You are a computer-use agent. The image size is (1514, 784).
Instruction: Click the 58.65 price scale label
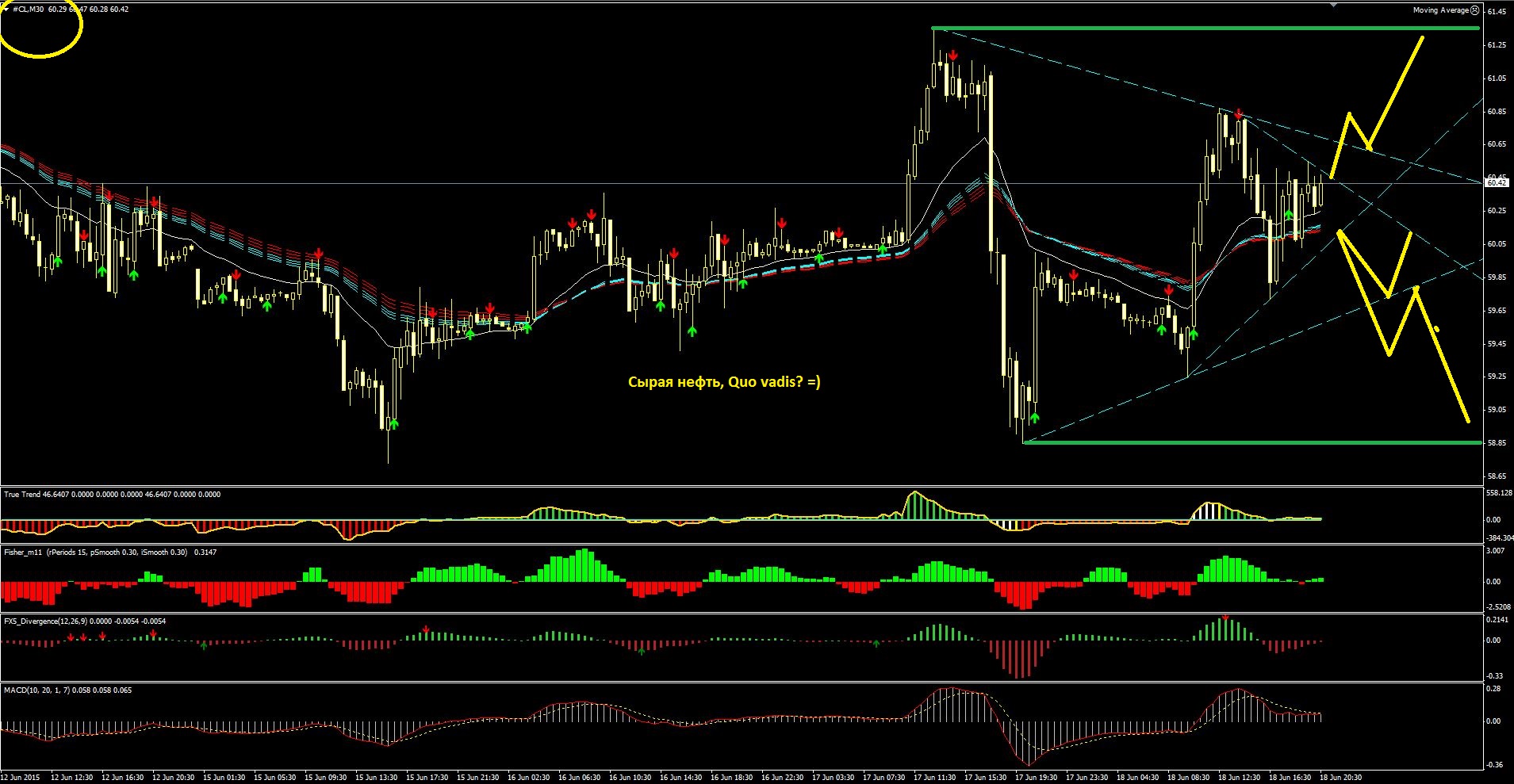point(1497,476)
